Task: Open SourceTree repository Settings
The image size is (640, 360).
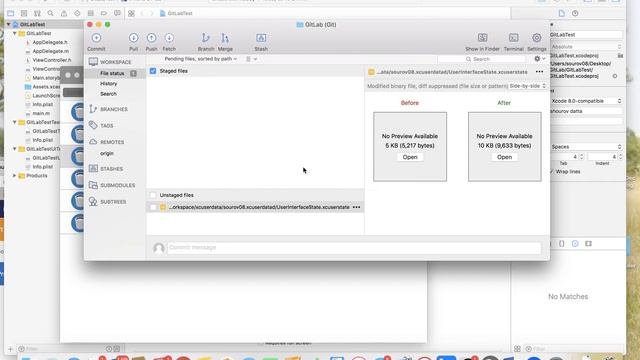Action: pyautogui.click(x=537, y=38)
